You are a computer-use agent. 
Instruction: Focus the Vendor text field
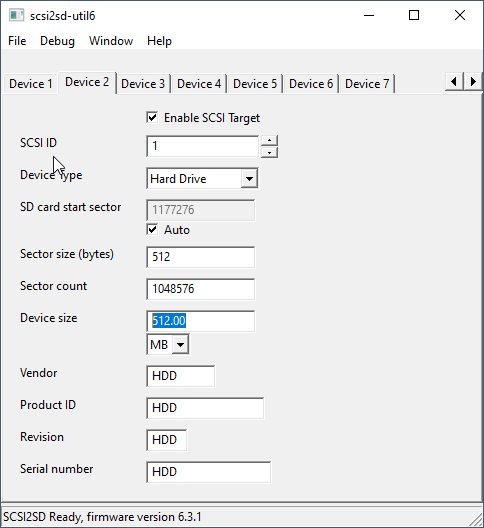181,376
